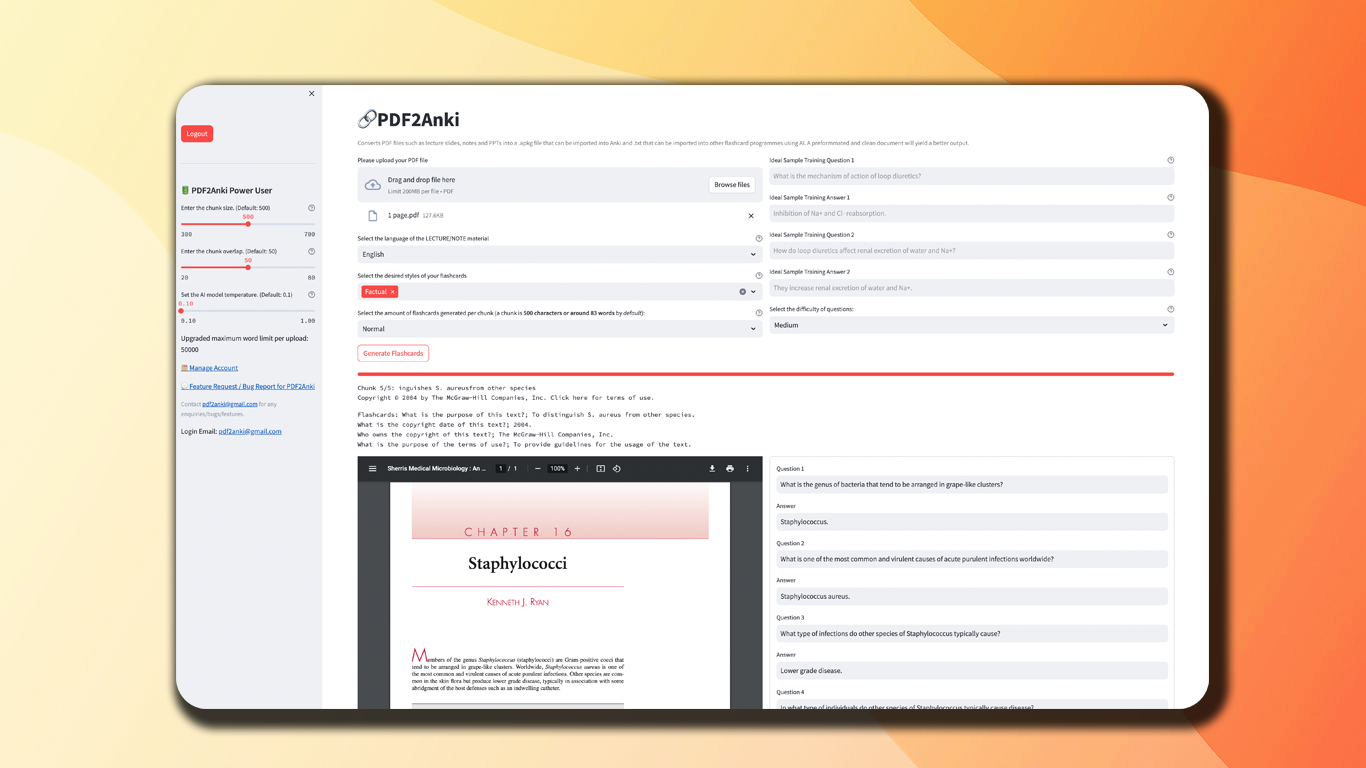
Task: Click the Ideal Sample Training Question 1 field
Action: 971,176
